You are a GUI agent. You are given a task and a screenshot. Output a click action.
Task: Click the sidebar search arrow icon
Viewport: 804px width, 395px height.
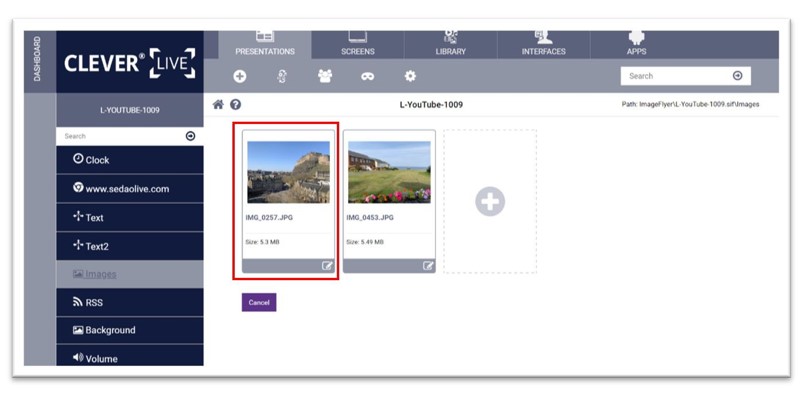190,136
